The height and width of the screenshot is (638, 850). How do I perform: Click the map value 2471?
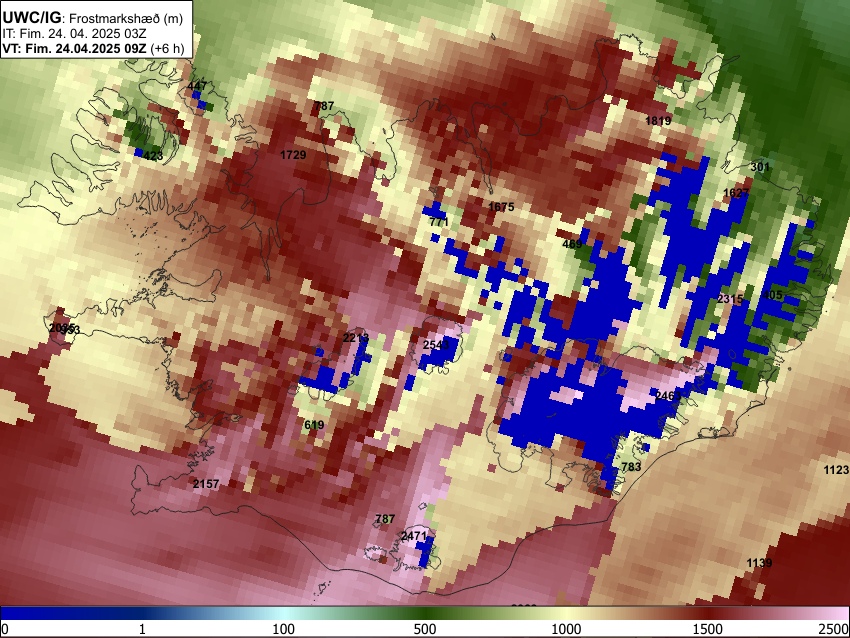tap(414, 536)
